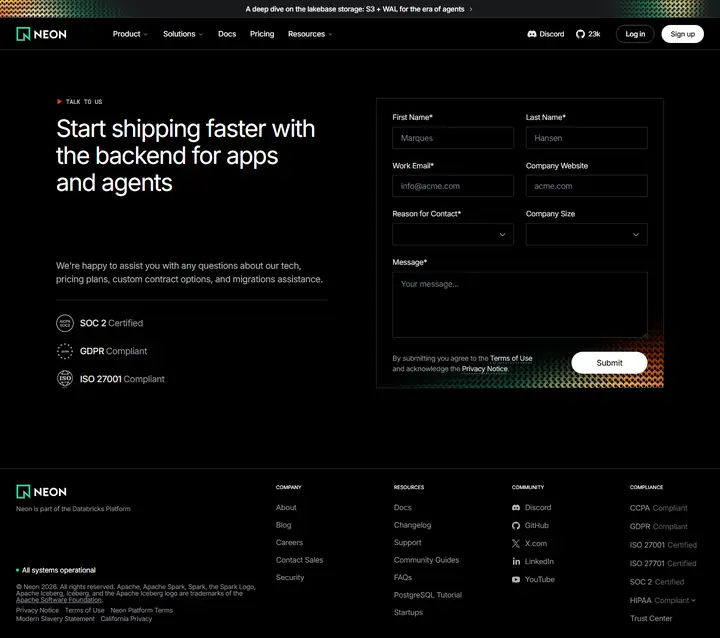Open Neon Platform Terms link

tap(141, 610)
